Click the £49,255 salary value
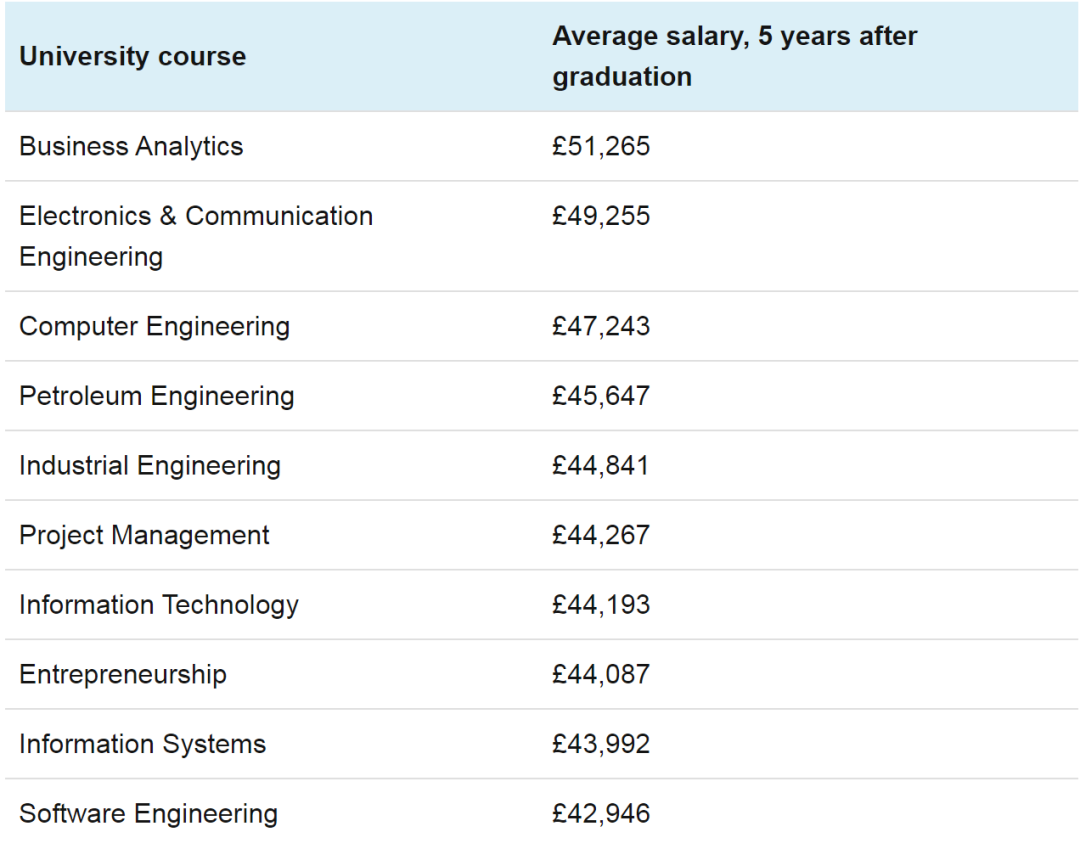Screen dimensions: 1080x849 pyautogui.click(x=601, y=216)
